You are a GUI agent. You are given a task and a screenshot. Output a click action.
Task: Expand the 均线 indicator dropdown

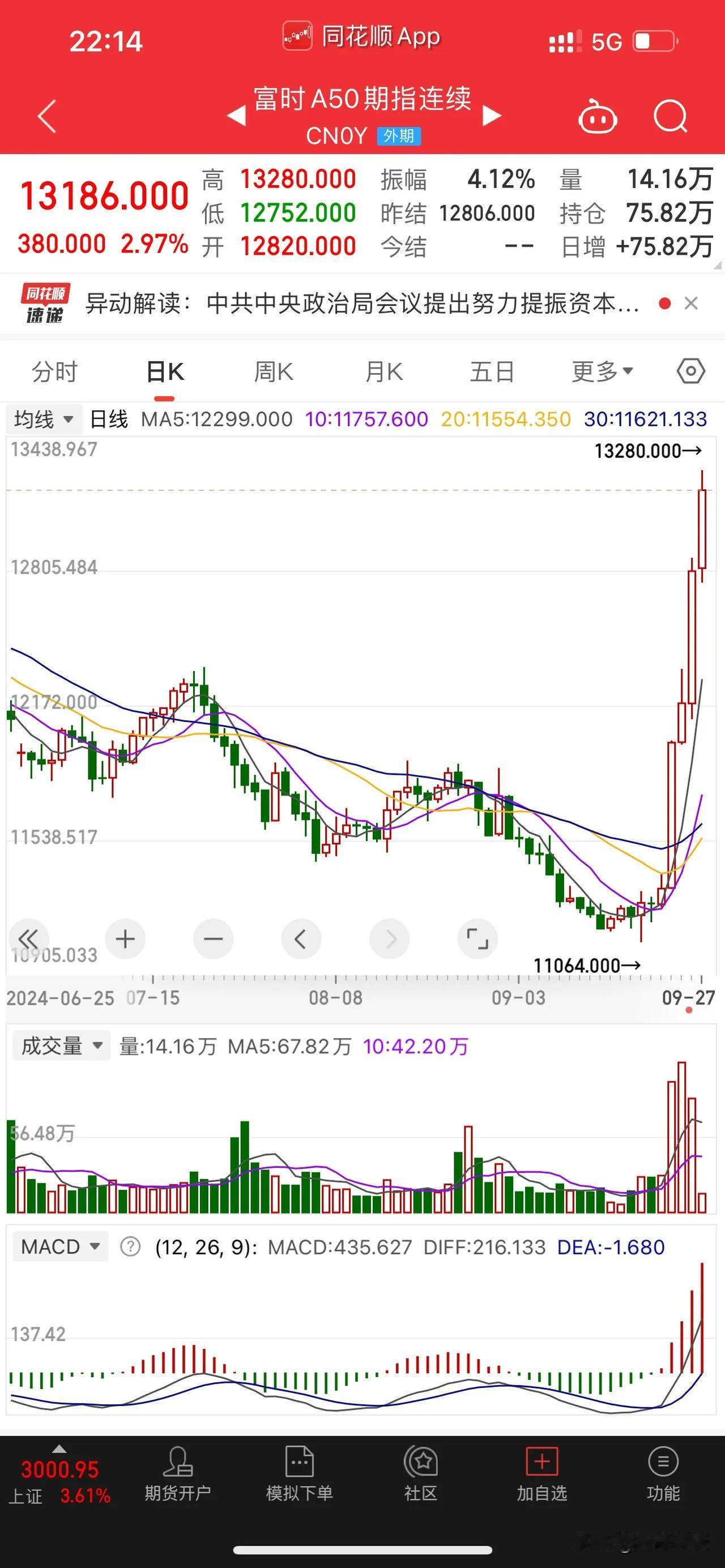(x=43, y=419)
